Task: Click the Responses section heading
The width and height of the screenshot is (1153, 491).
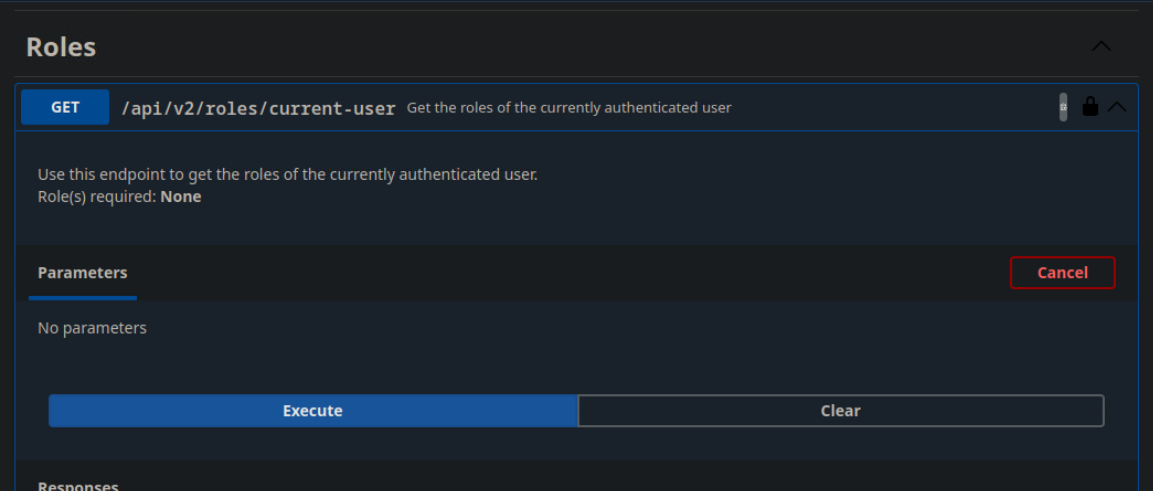Action: 78,486
